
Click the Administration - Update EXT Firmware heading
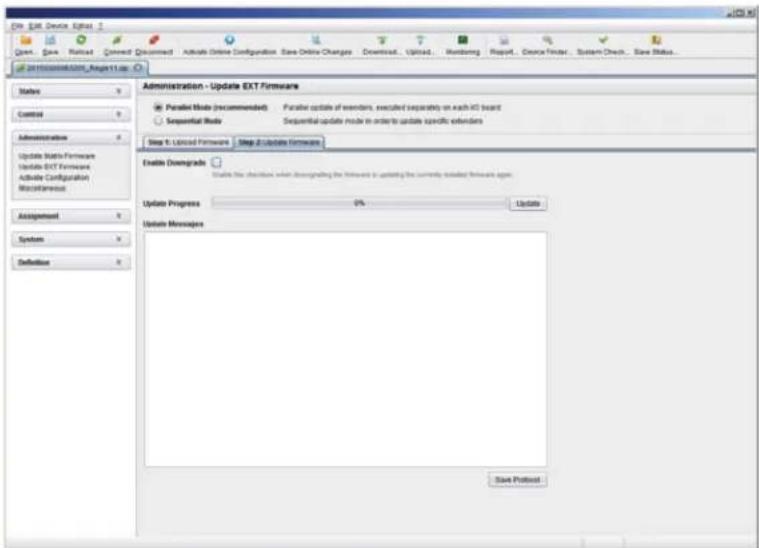tap(221, 86)
